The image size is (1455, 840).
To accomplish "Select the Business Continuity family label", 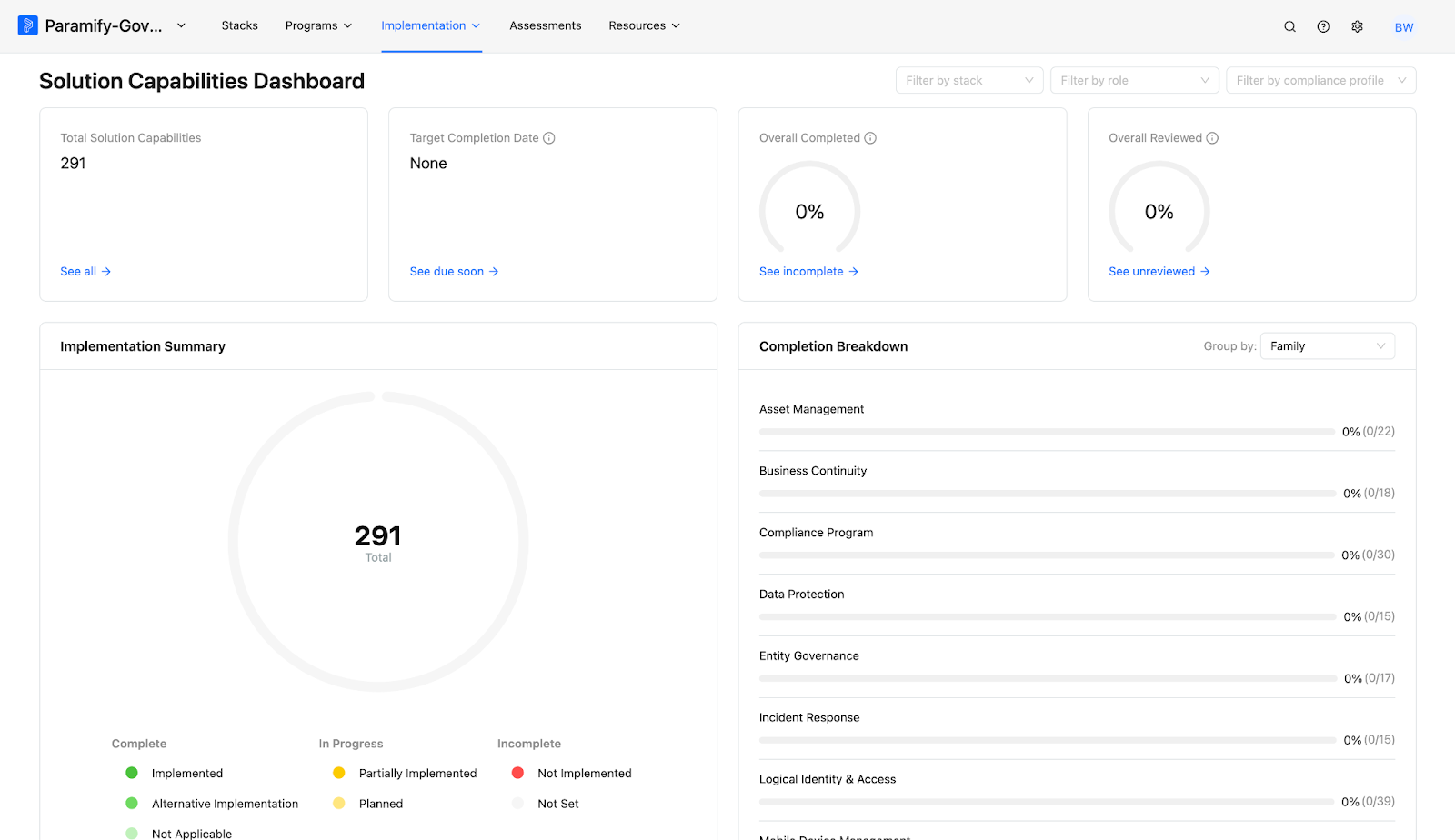I will [813, 471].
